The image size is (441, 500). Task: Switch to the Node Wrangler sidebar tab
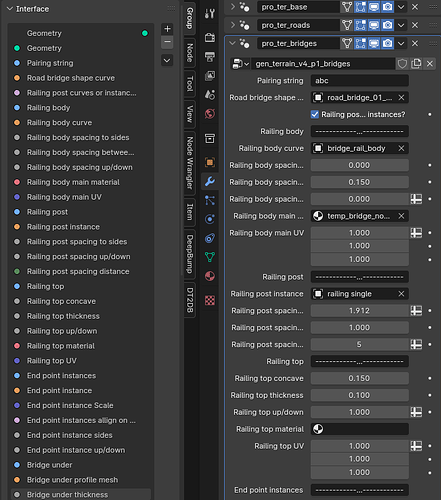tap(190, 163)
